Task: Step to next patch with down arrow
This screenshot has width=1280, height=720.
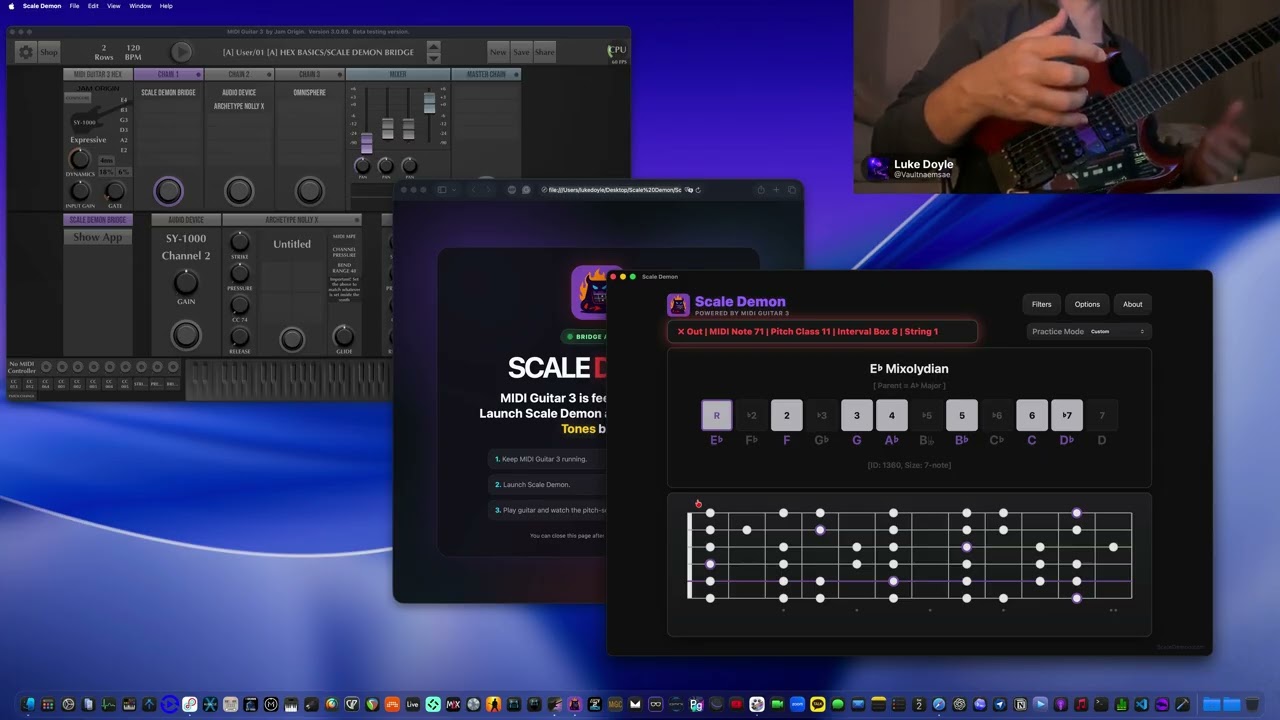Action: [x=433, y=58]
